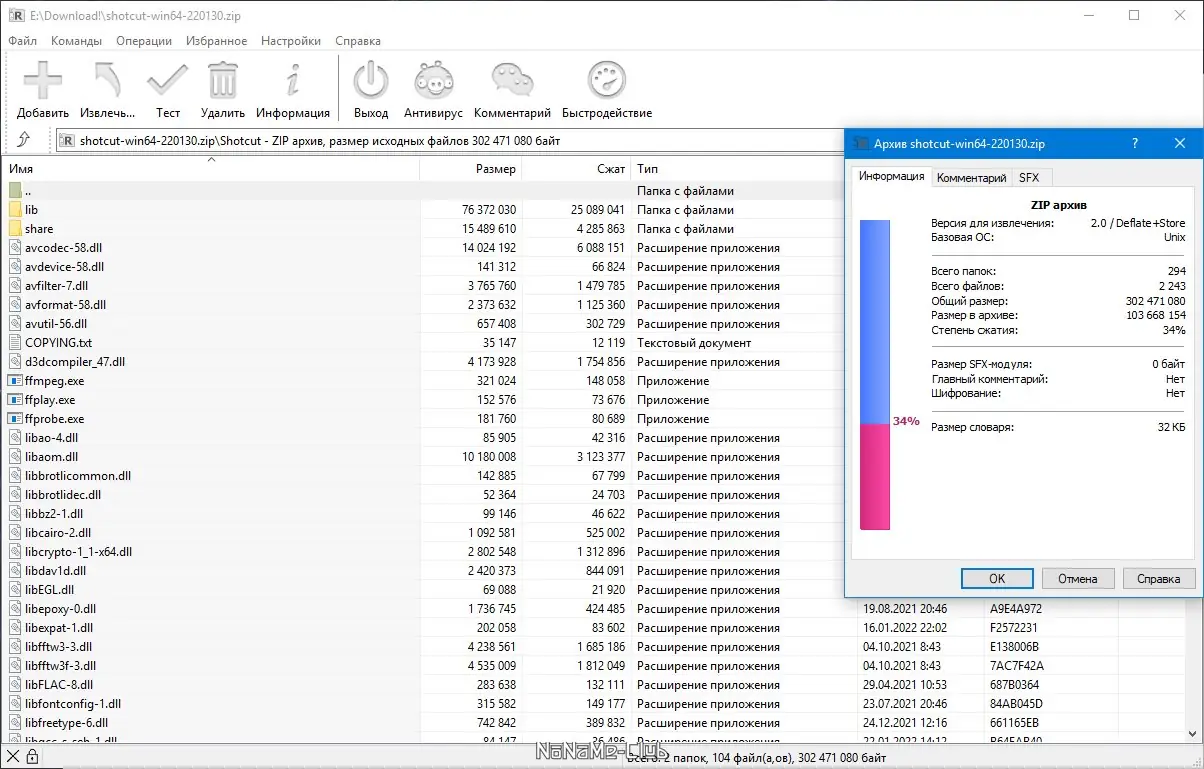Click the Отмена button
This screenshot has height=769, width=1204.
(1078, 578)
